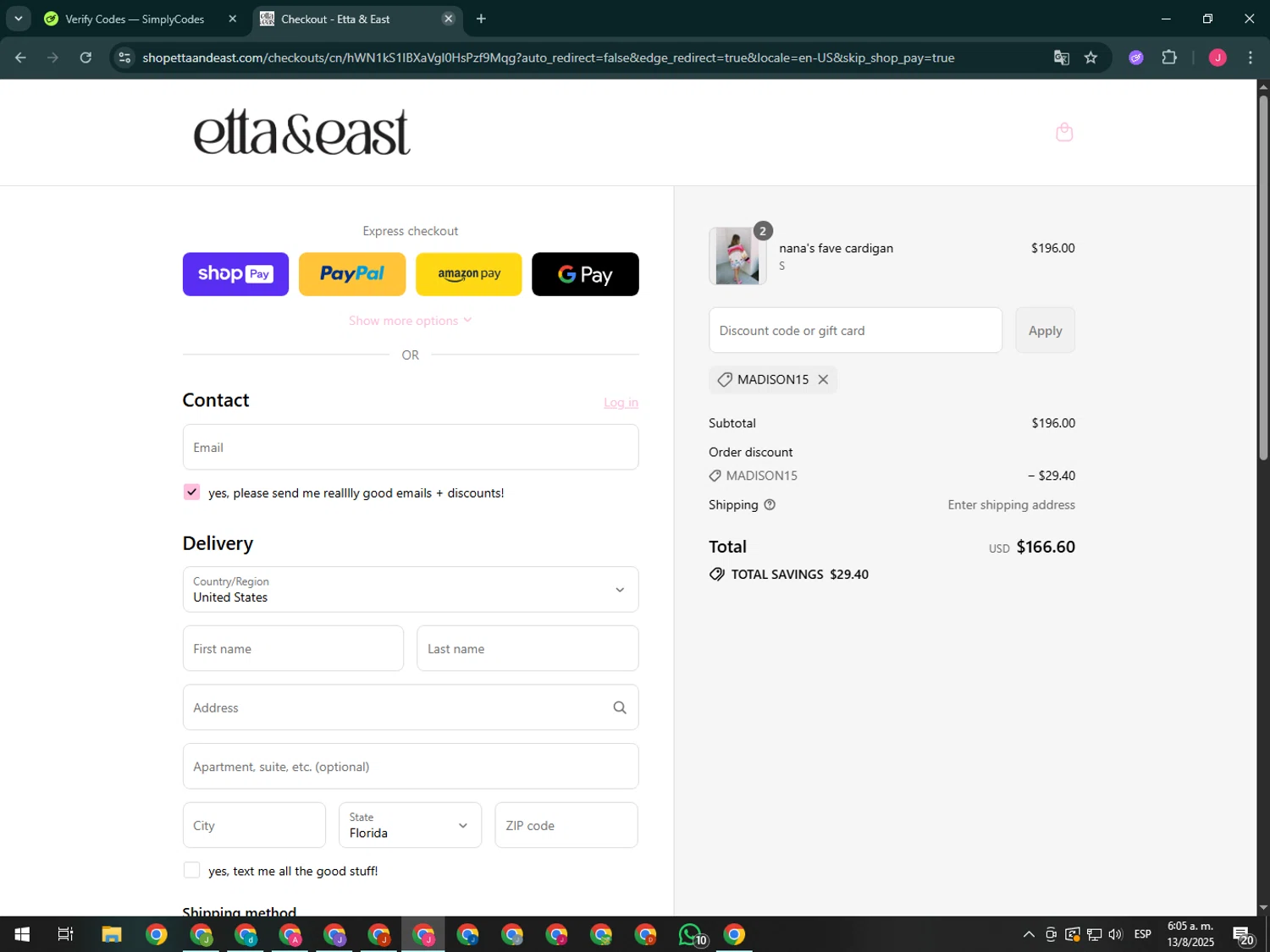Click the TOTAL SAVINGS $29.40 text
Screen dimensions: 1270x952
tap(799, 575)
